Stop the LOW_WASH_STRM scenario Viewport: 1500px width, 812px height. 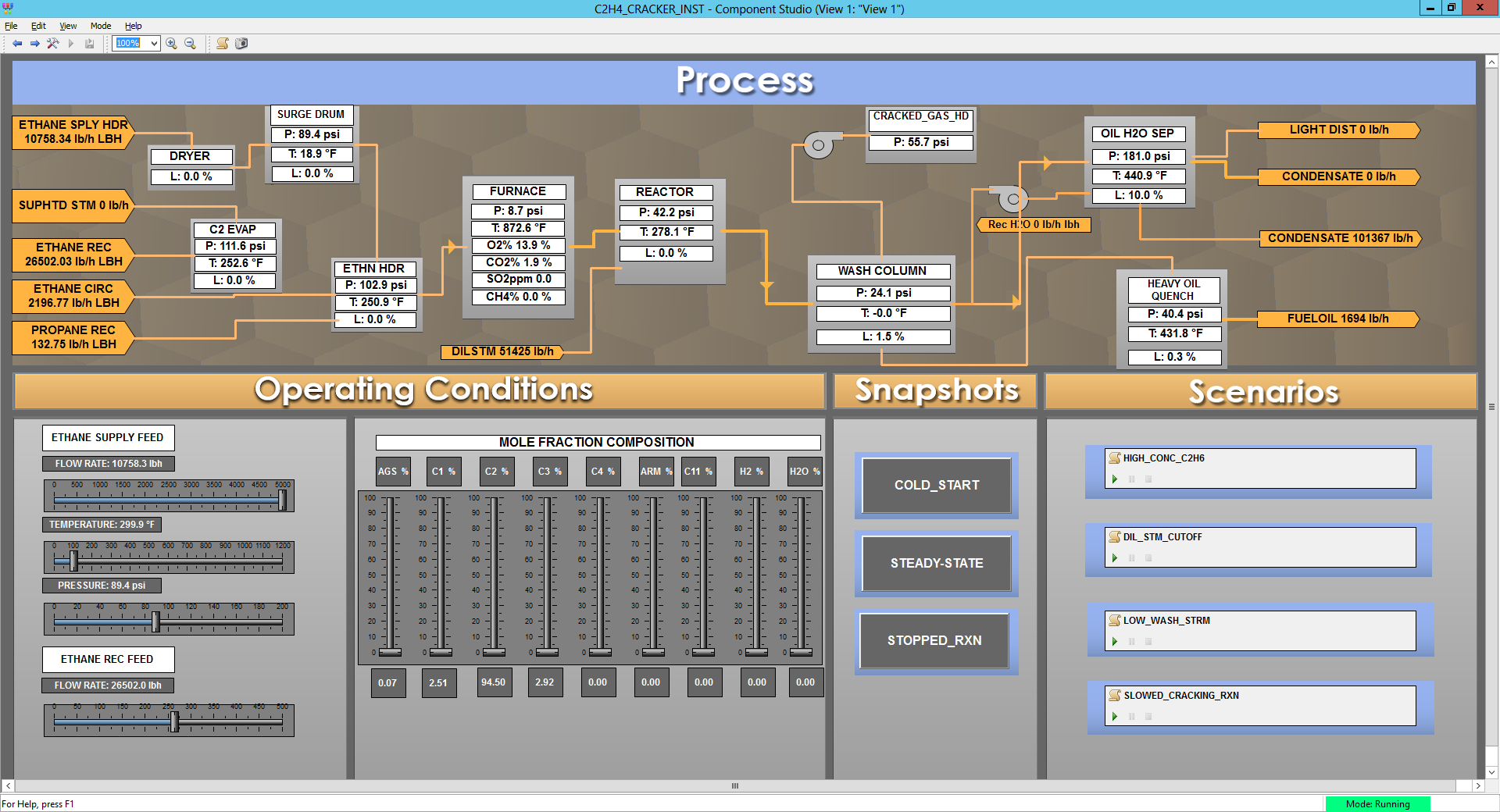tap(1148, 641)
